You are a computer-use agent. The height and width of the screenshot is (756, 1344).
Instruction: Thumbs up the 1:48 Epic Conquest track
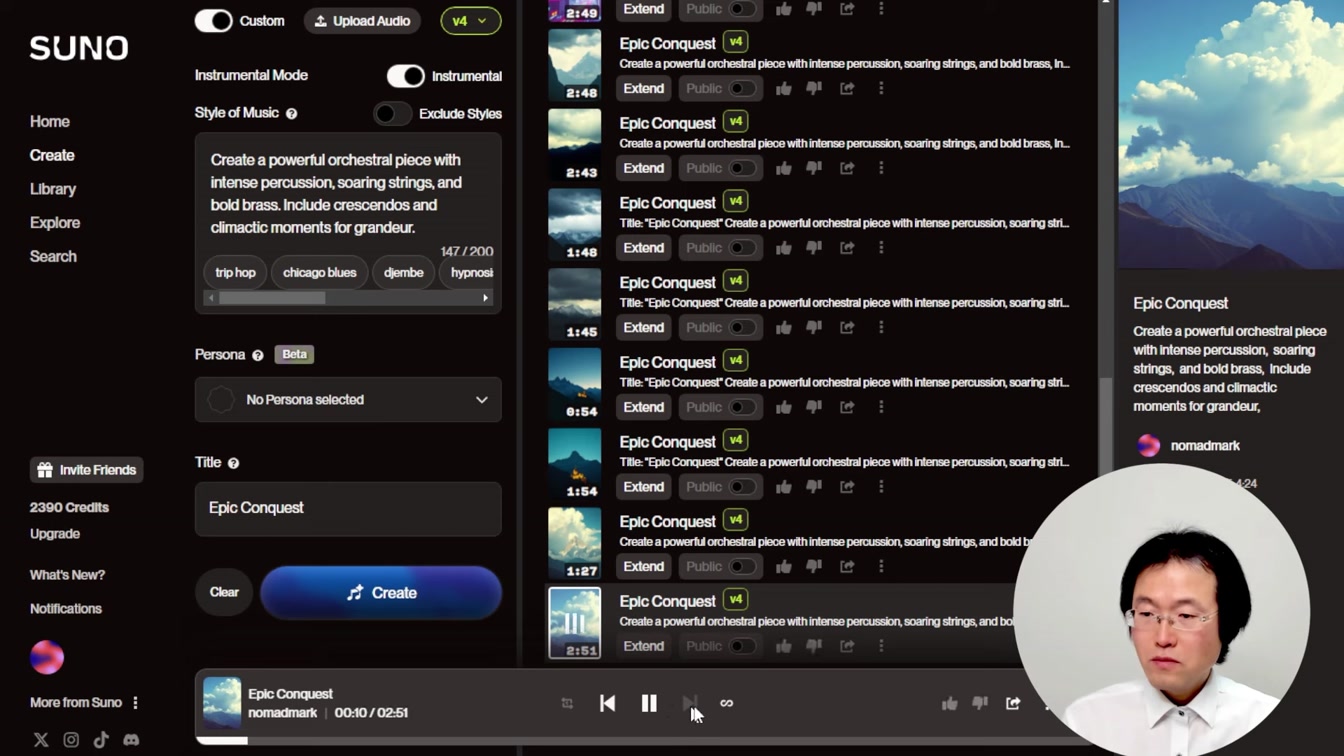[x=784, y=248]
